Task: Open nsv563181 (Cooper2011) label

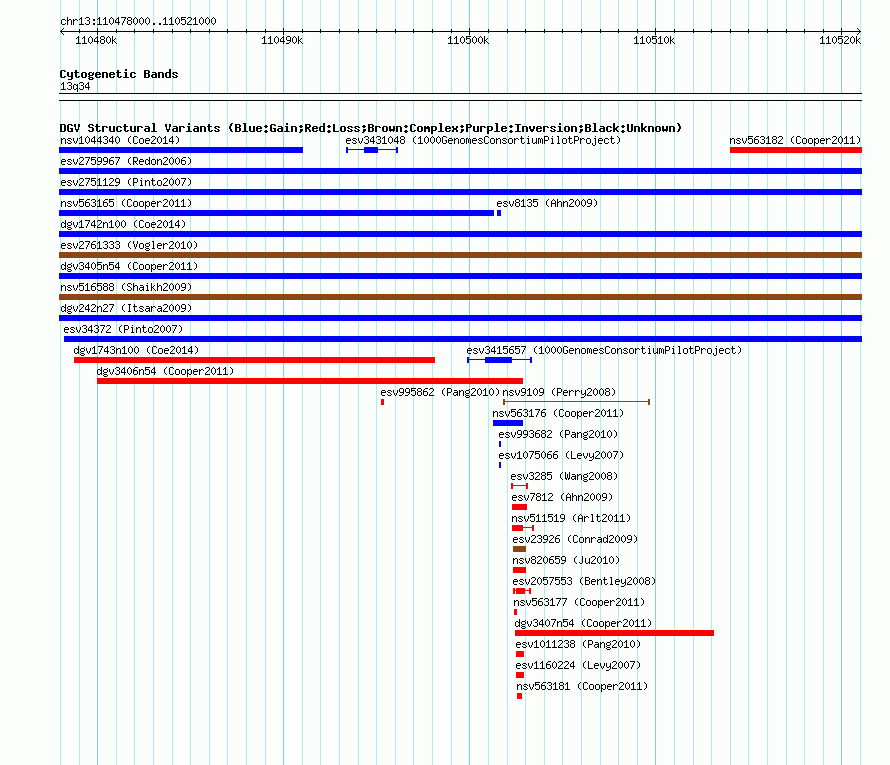Action: tap(582, 686)
